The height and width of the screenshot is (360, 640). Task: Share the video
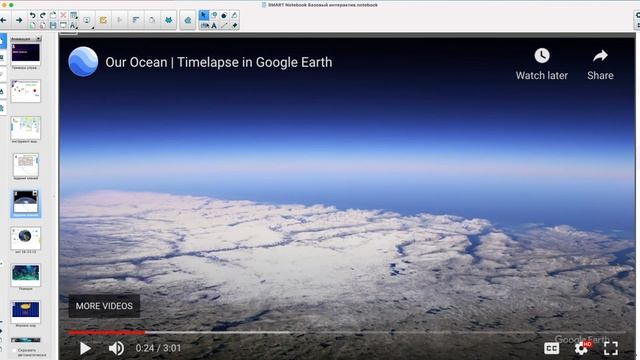(x=600, y=64)
